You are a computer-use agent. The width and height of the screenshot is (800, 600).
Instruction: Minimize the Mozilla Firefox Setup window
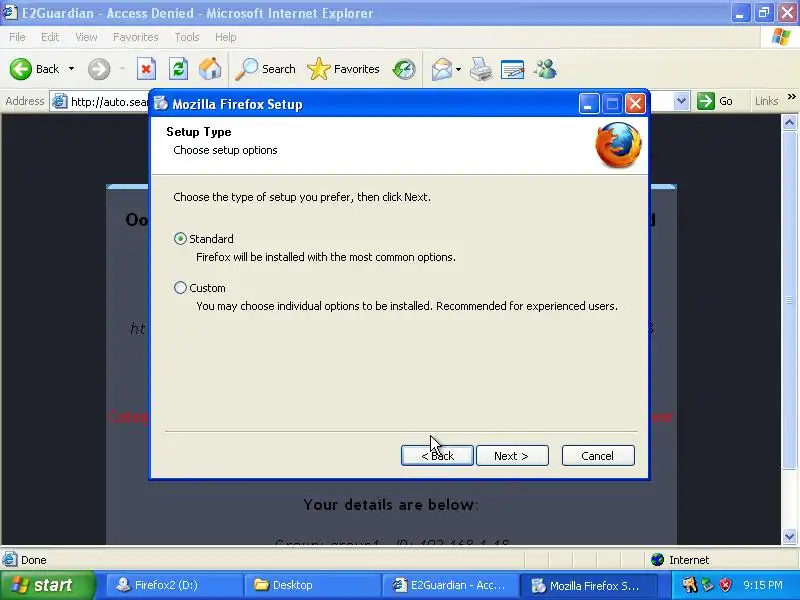pyautogui.click(x=589, y=104)
